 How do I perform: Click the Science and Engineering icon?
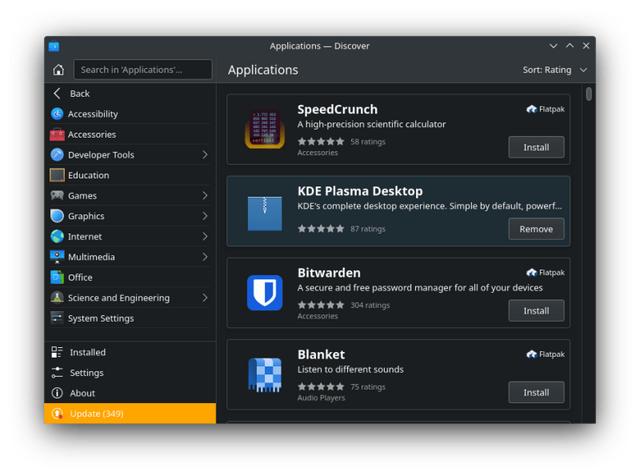57,298
